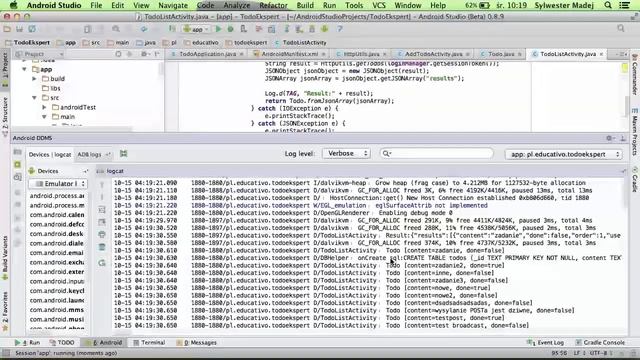640x360 pixels.
Task: Run the app with the green play icon
Action: click(218, 29)
